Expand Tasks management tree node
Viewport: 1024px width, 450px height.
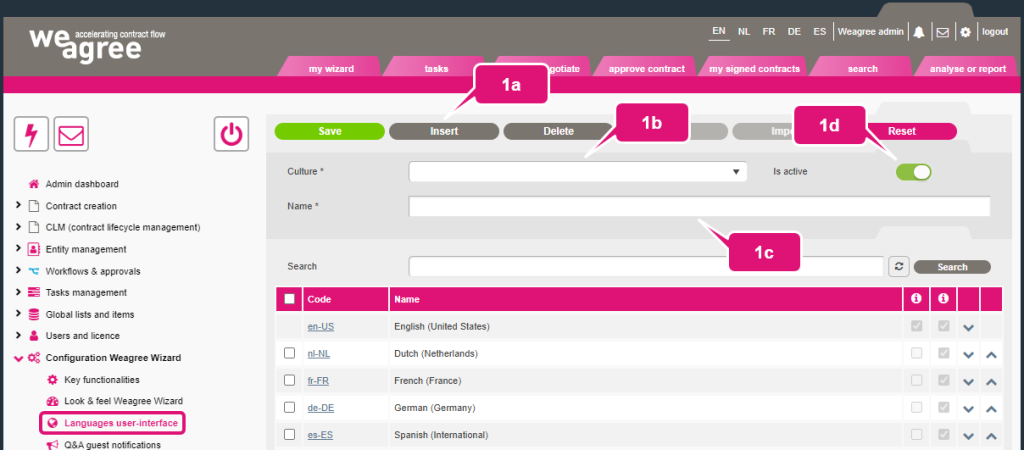(x=18, y=293)
